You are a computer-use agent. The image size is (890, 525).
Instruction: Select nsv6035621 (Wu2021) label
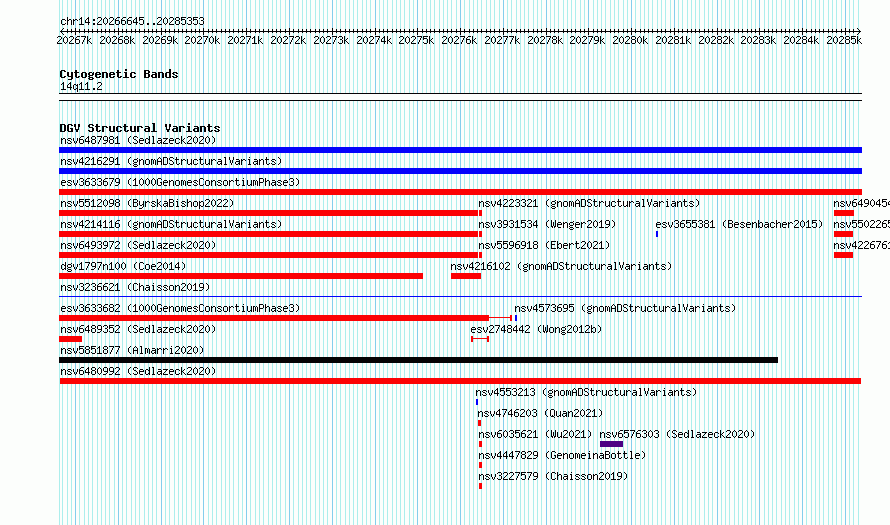[x=535, y=434]
